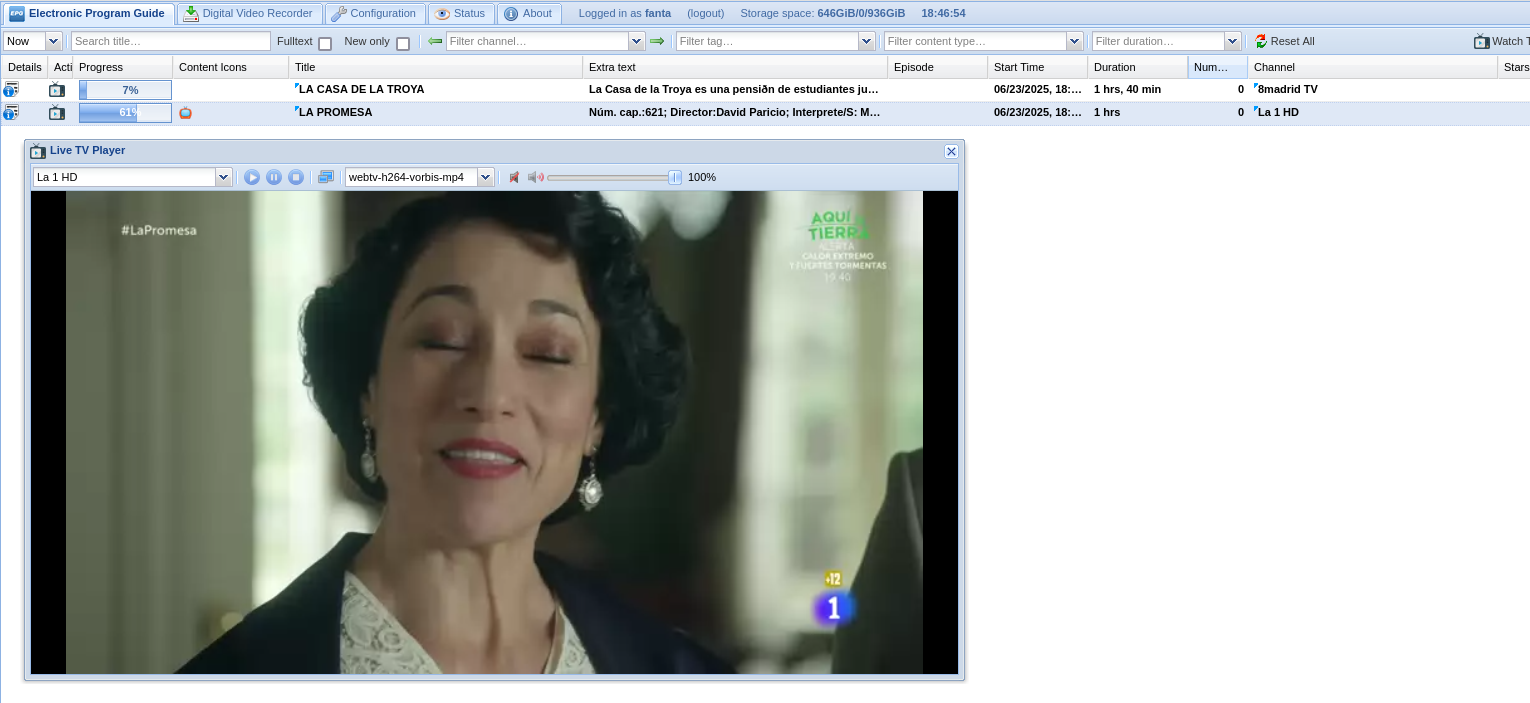Open details for LA PROMESA

(x=11, y=112)
